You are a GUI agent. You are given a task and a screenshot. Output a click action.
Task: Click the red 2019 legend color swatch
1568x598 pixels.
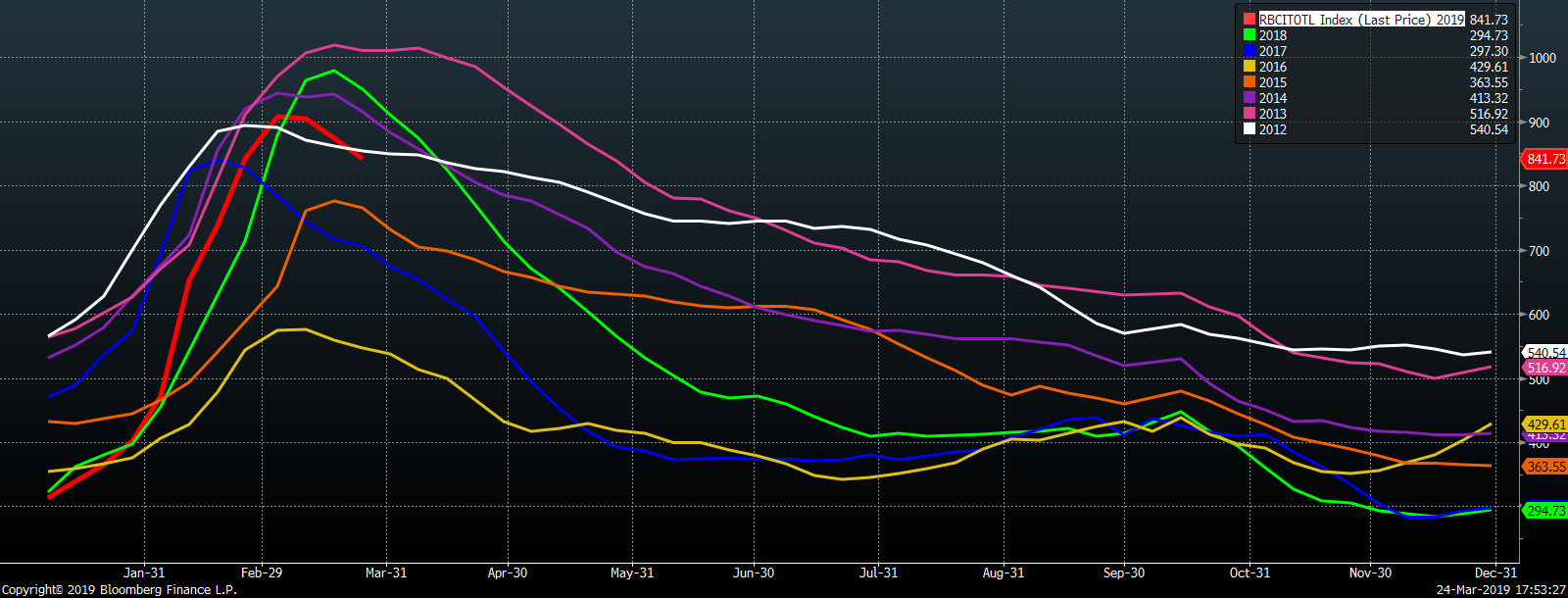click(x=1249, y=20)
